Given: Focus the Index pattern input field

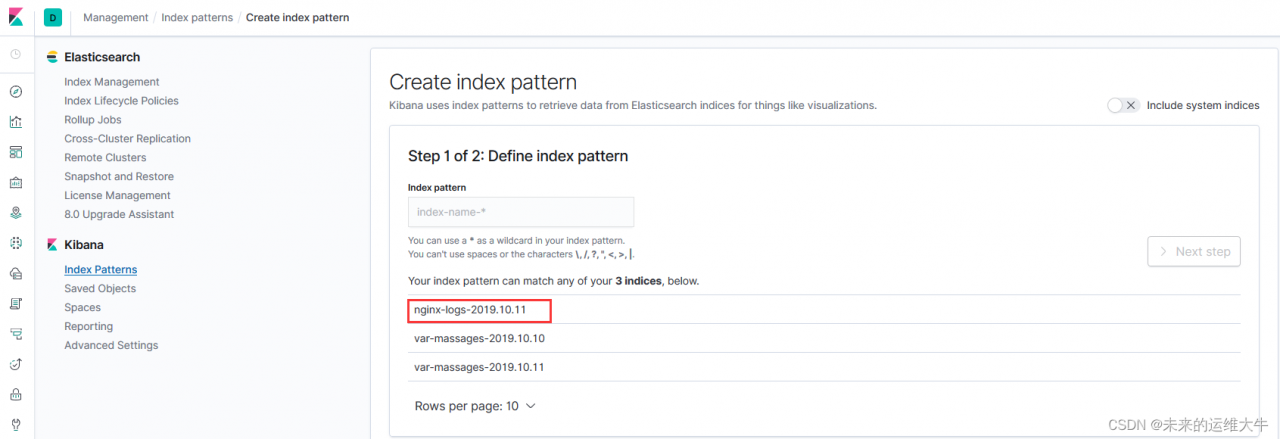Looking at the screenshot, I should 521,212.
